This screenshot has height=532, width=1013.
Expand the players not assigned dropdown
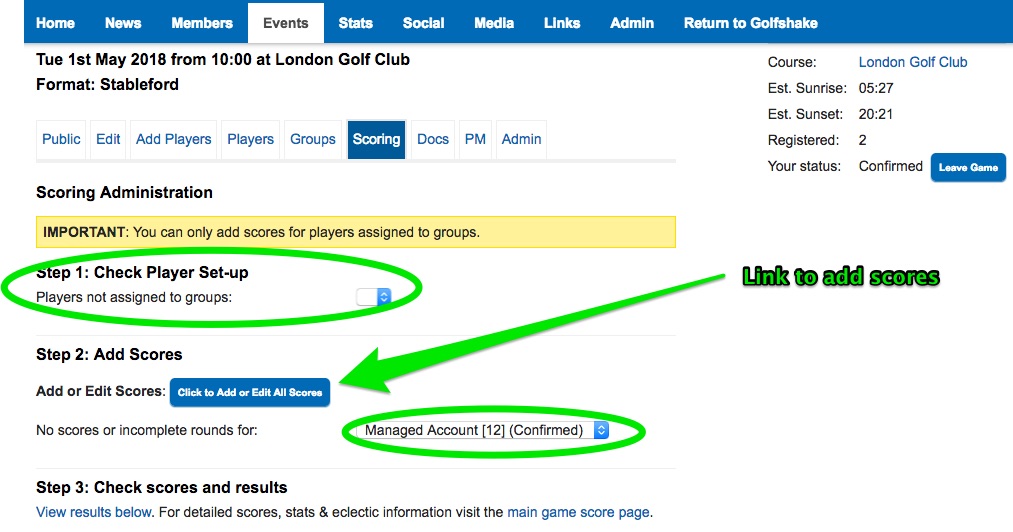(373, 297)
